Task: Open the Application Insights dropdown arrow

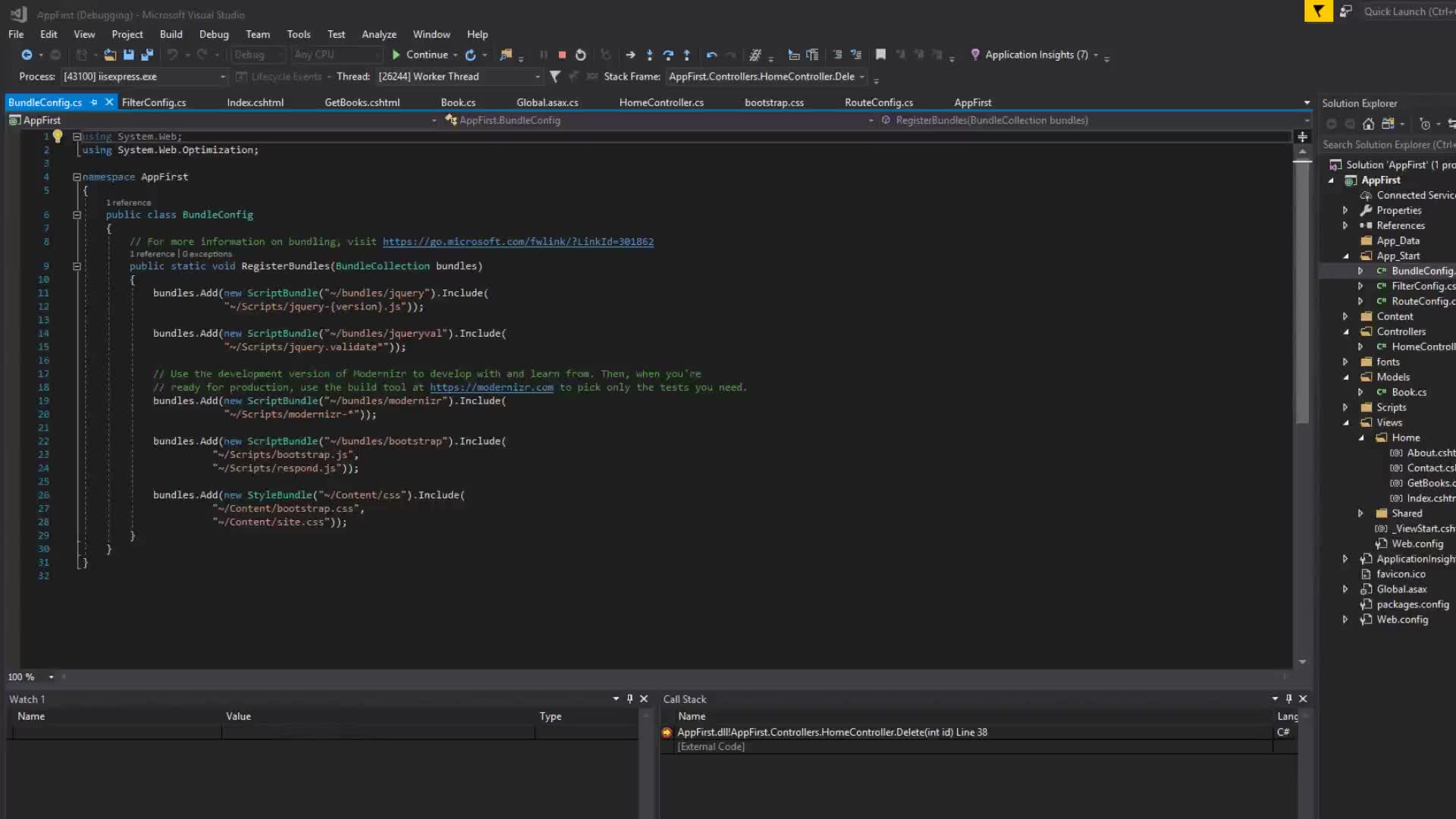Action: click(x=1096, y=55)
